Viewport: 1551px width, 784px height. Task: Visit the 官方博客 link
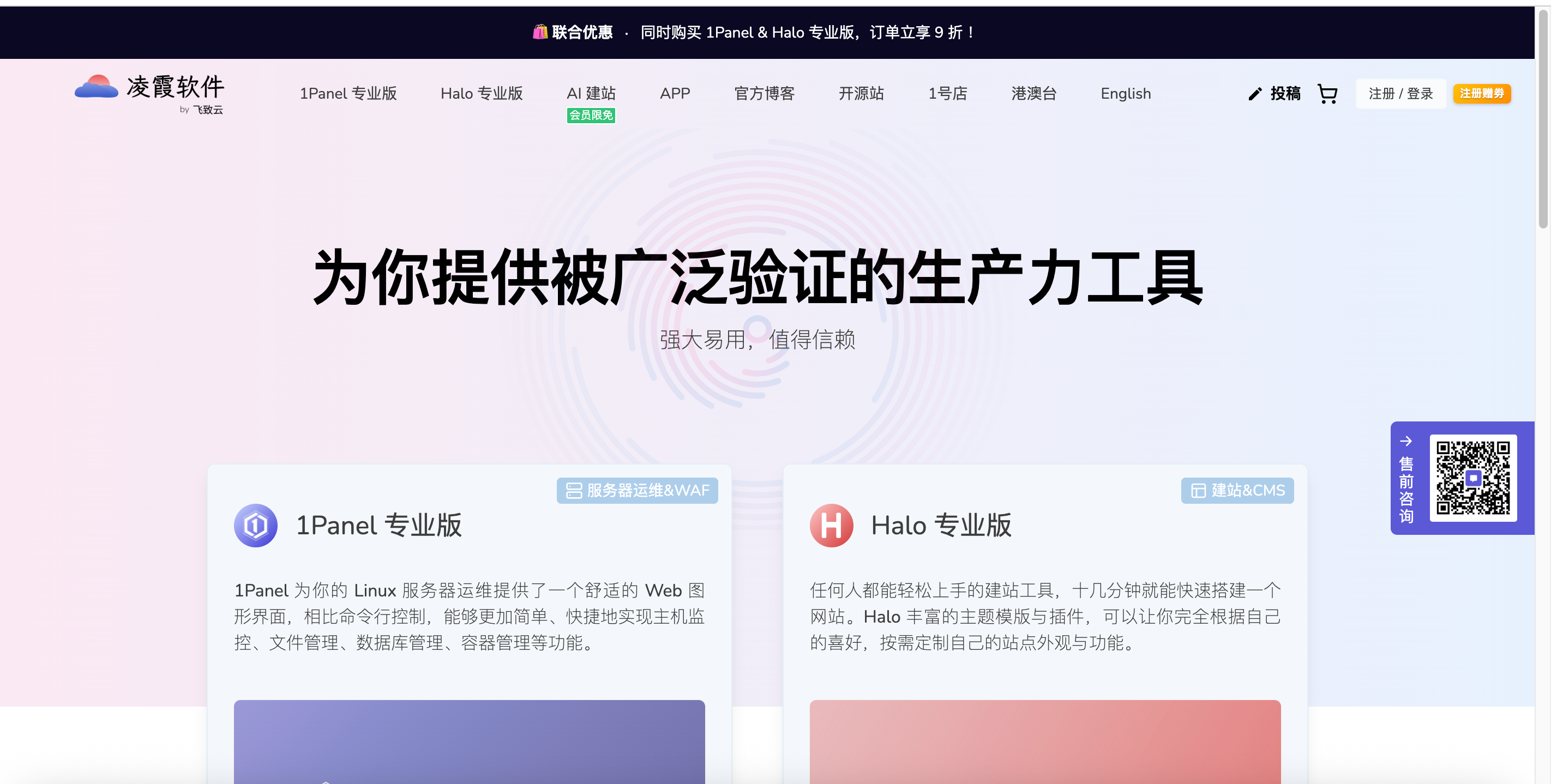click(x=764, y=93)
